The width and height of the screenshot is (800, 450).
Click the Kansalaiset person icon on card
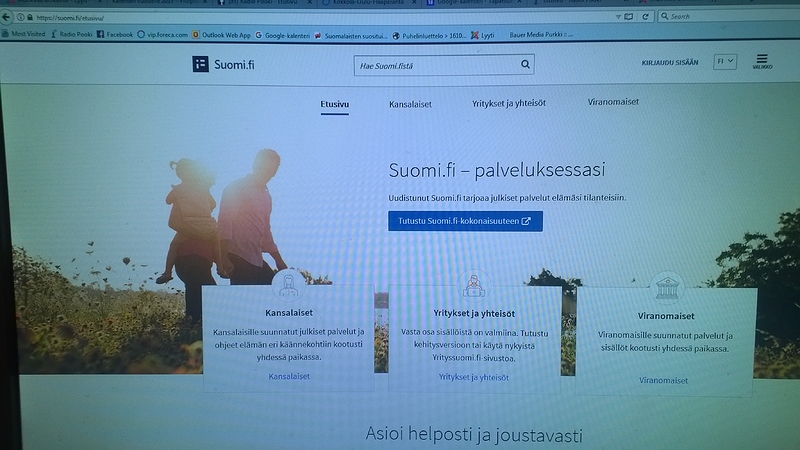pyautogui.click(x=288, y=285)
